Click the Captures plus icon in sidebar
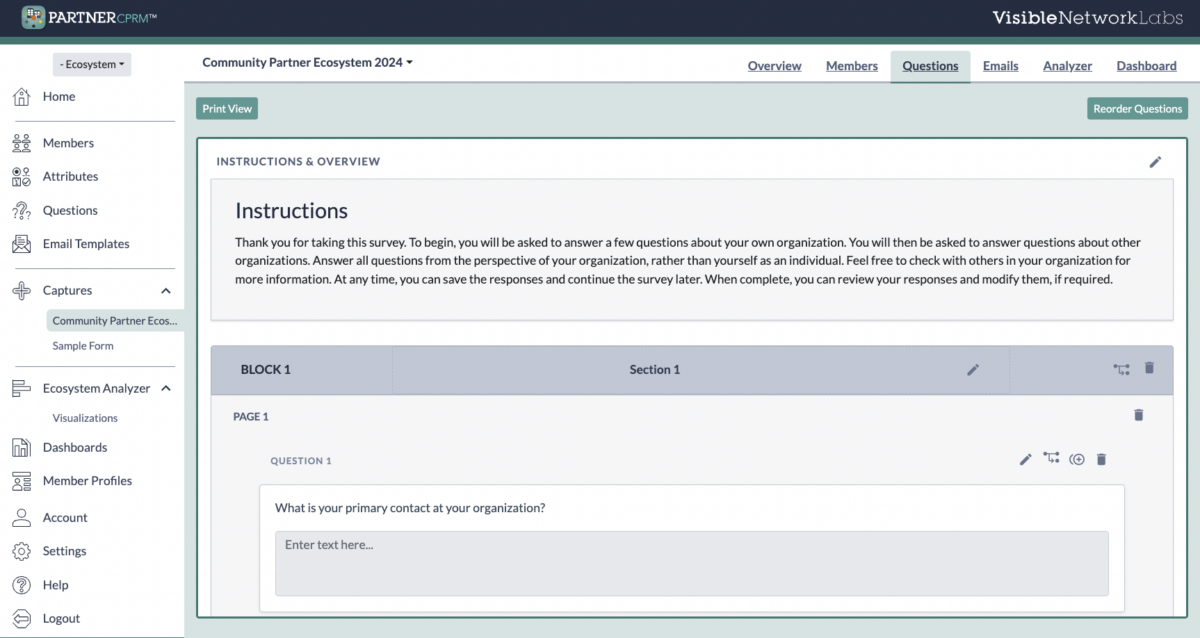The height and width of the screenshot is (638, 1200). (21, 291)
